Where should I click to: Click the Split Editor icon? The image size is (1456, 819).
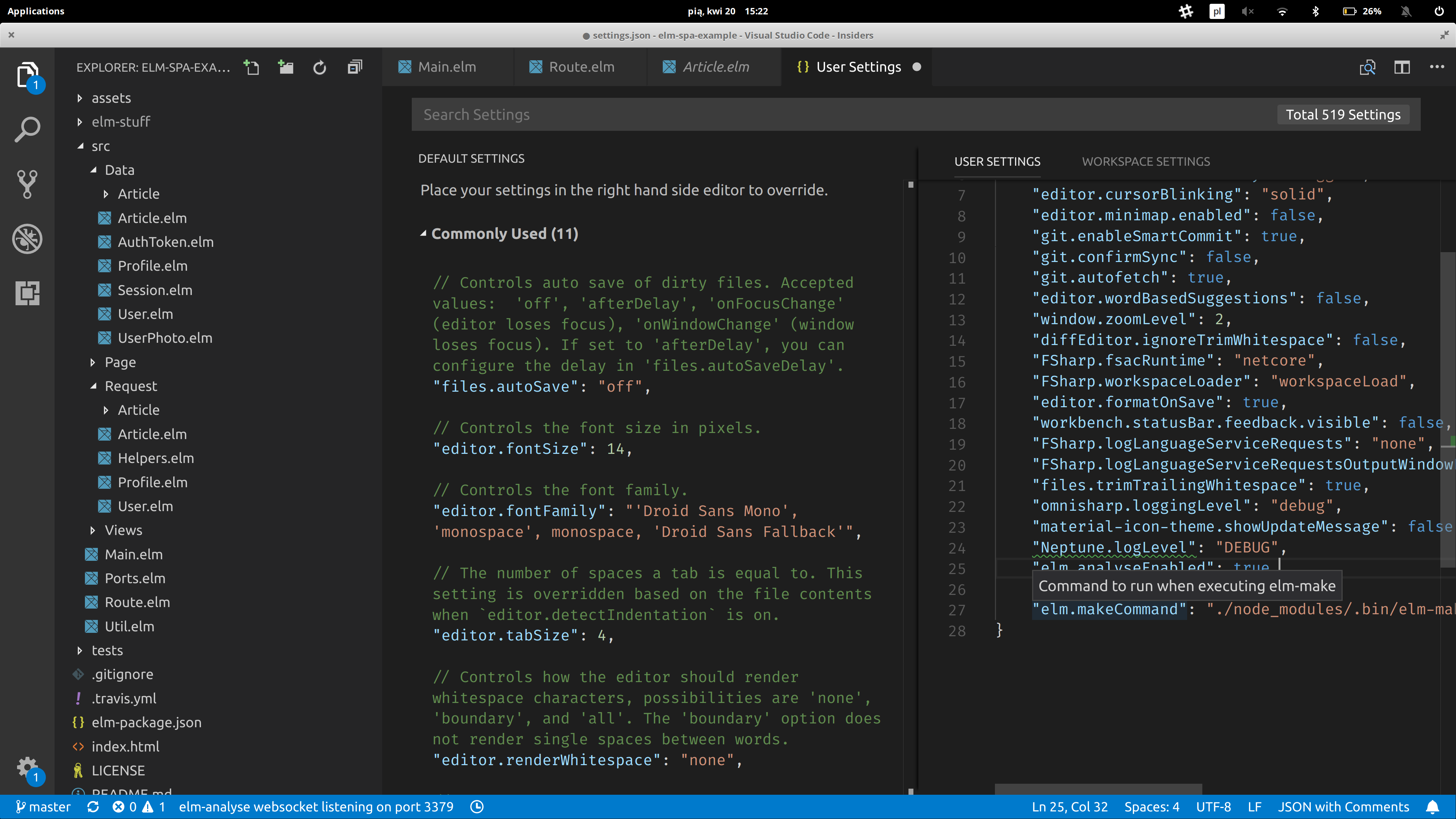[1402, 67]
